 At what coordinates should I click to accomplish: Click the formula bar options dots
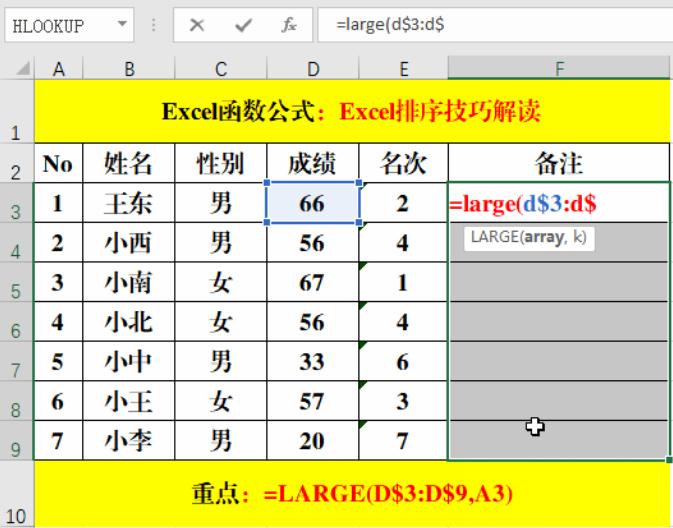coord(153,25)
